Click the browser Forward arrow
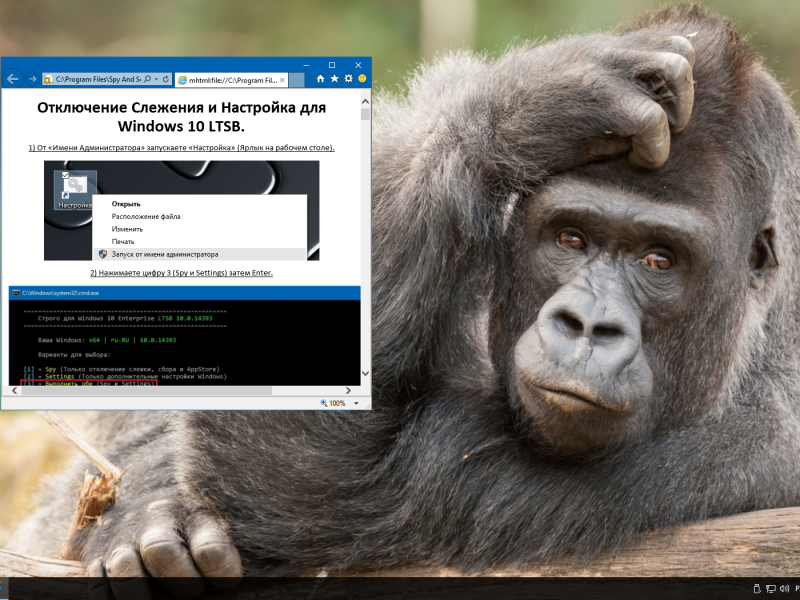 (32, 79)
